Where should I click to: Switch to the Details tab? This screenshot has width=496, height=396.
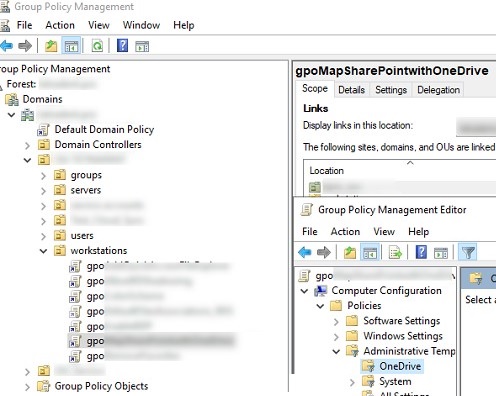(x=351, y=90)
